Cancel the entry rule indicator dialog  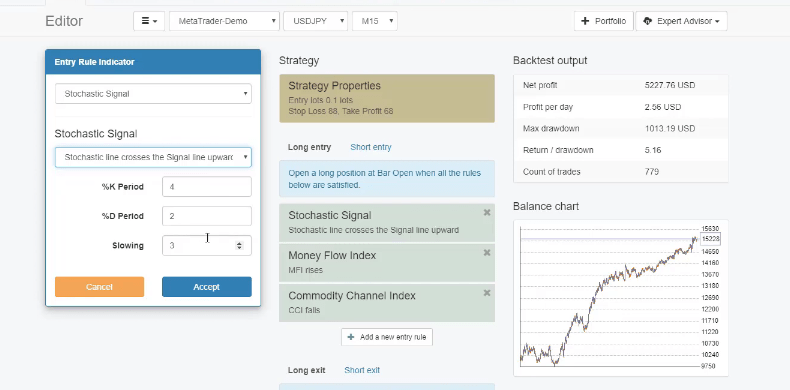tap(99, 287)
